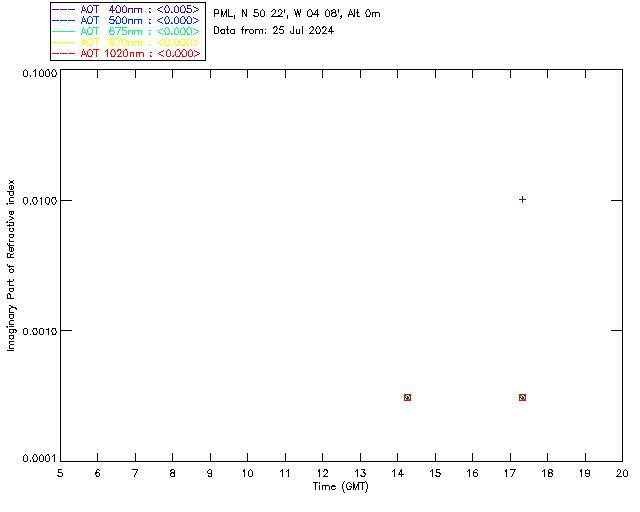Click the y-axis label 0.1000
This screenshot has height=512, width=640.
tap(40, 73)
